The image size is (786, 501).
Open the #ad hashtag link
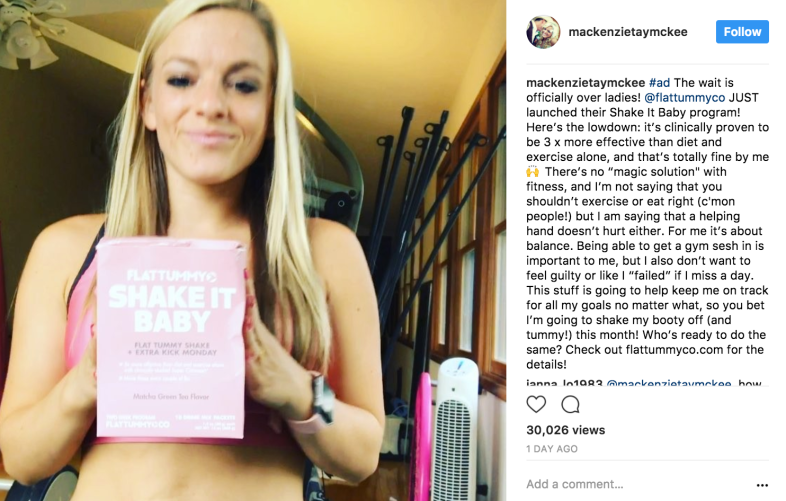pos(659,83)
